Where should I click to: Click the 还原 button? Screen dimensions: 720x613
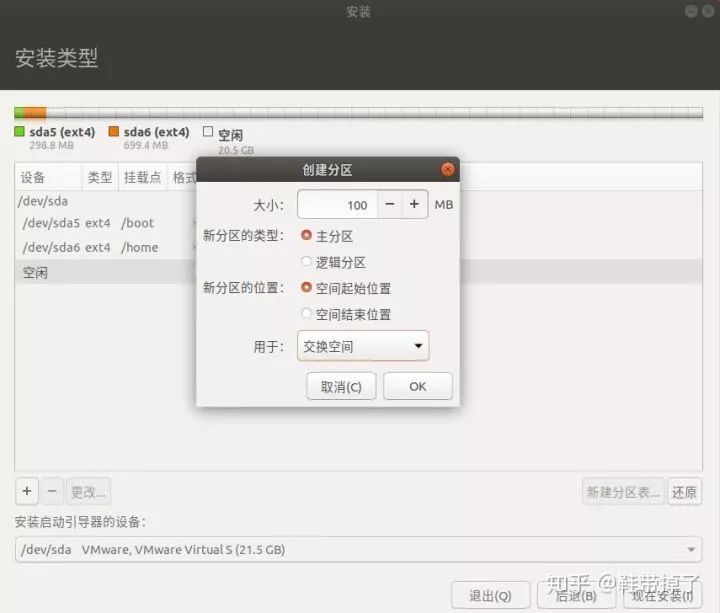684,492
